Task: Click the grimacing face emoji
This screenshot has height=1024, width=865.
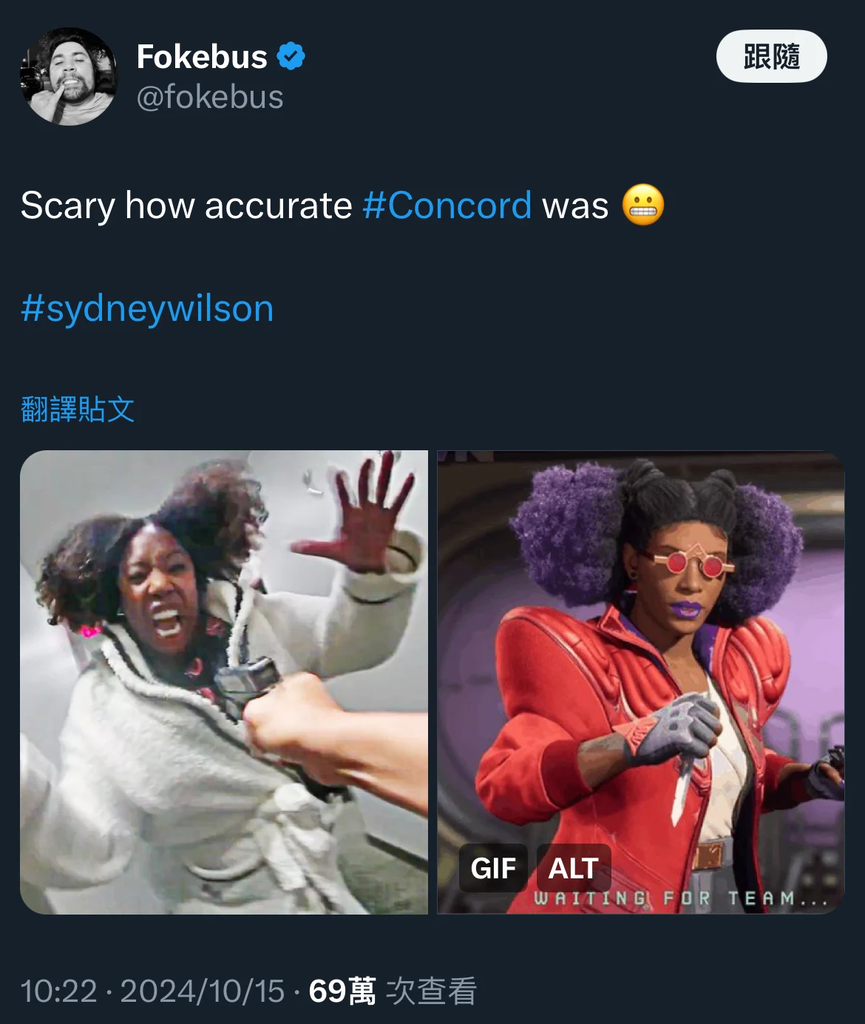Action: click(643, 205)
